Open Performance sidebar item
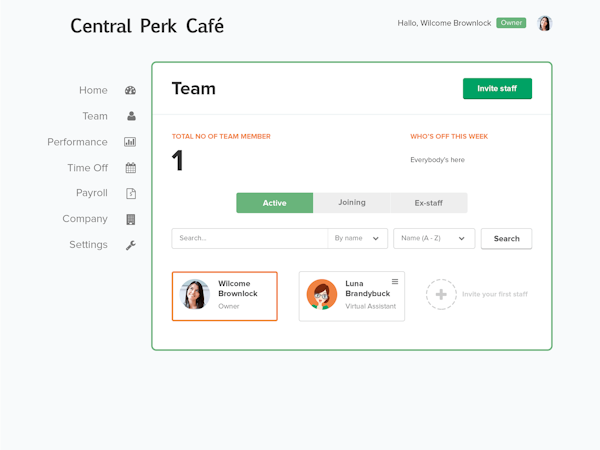This screenshot has height=450, width=600. tap(77, 142)
